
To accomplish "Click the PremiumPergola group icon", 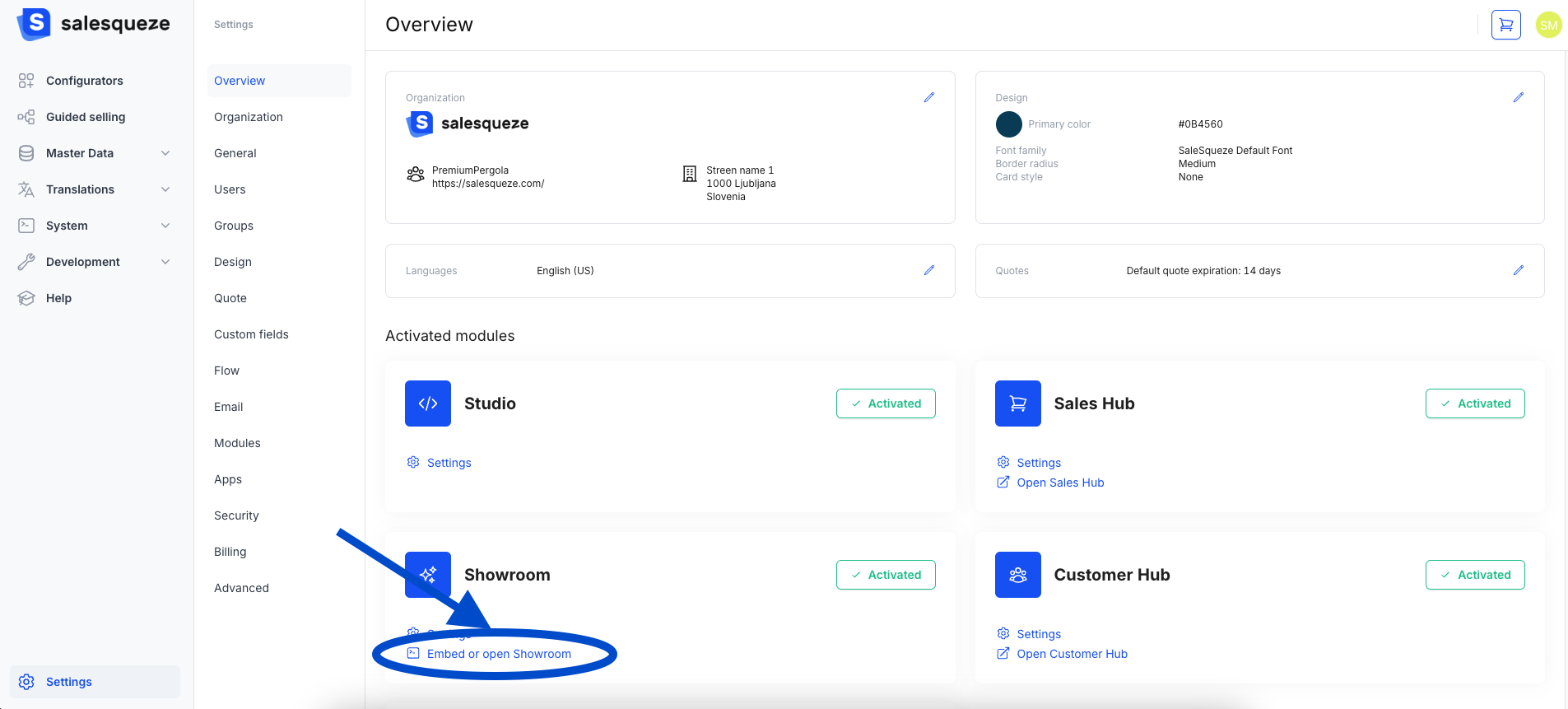I will point(416,174).
